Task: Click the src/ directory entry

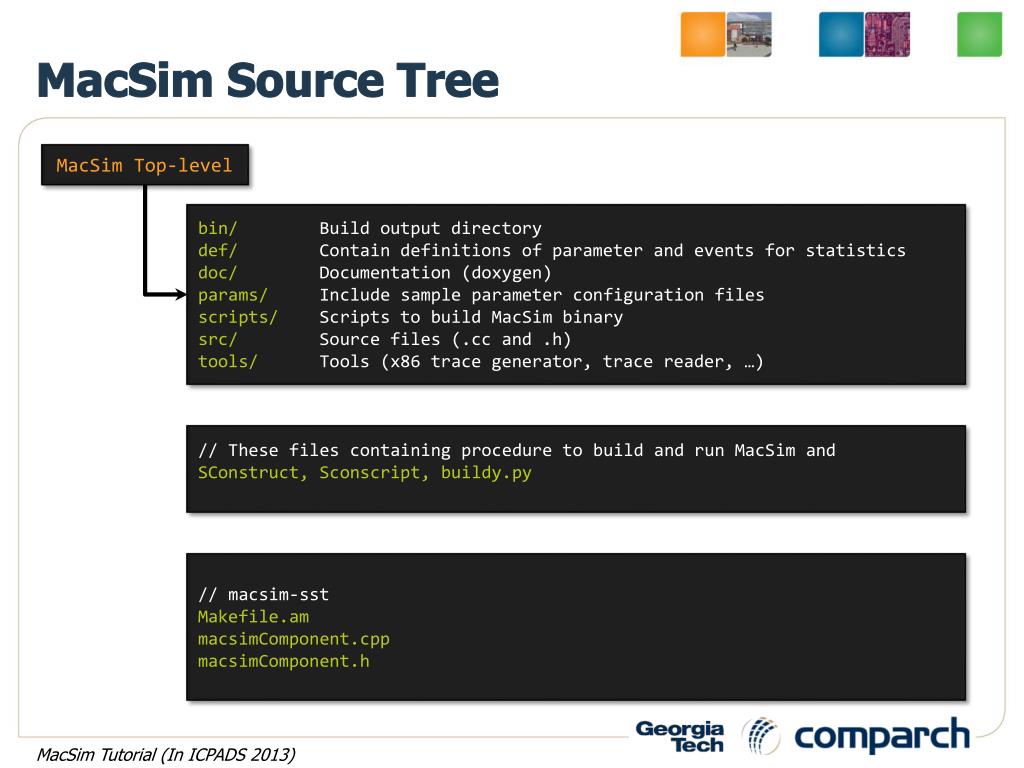Action: 217,340
